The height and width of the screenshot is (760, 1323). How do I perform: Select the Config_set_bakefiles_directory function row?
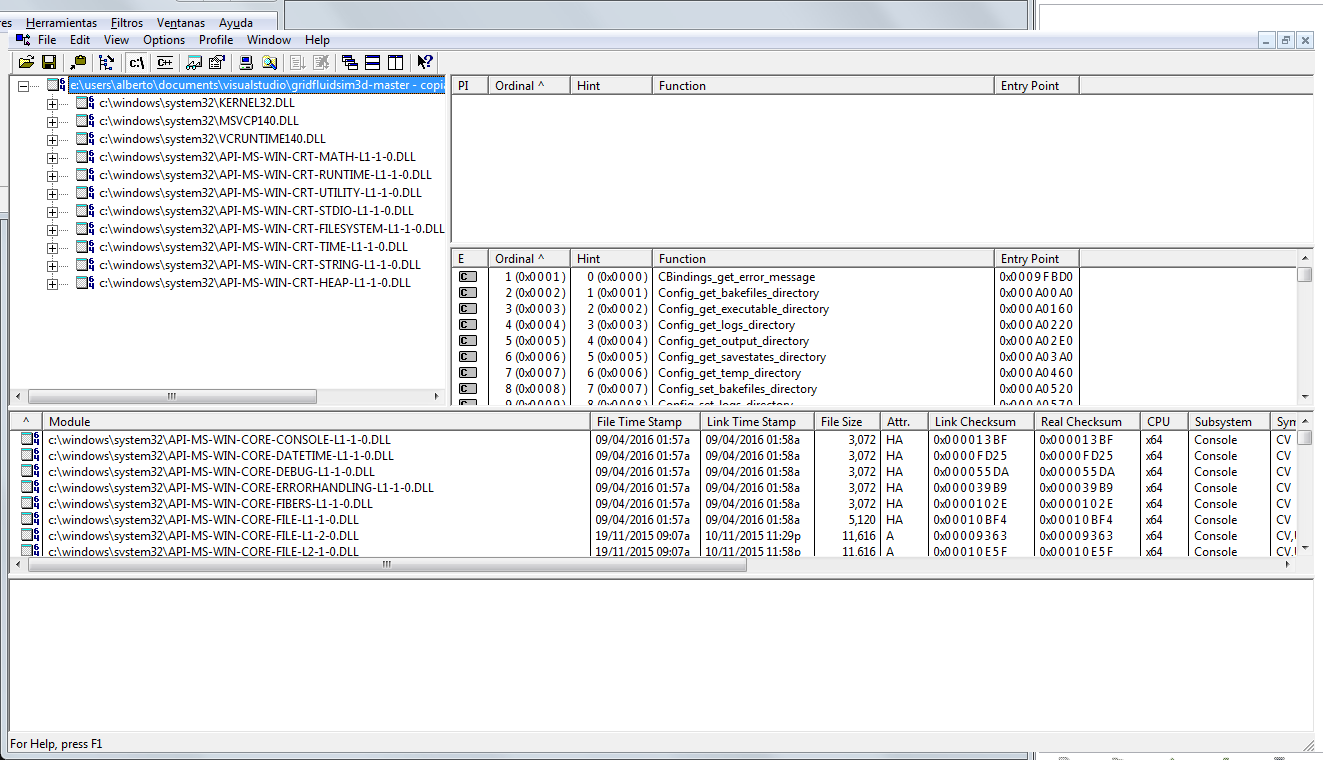point(737,389)
